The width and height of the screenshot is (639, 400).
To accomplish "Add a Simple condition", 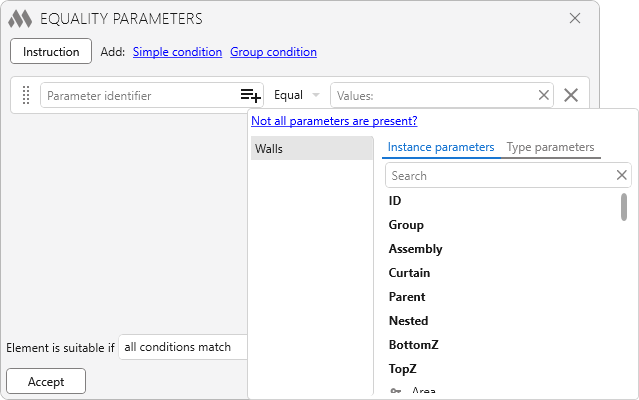I will [x=177, y=52].
